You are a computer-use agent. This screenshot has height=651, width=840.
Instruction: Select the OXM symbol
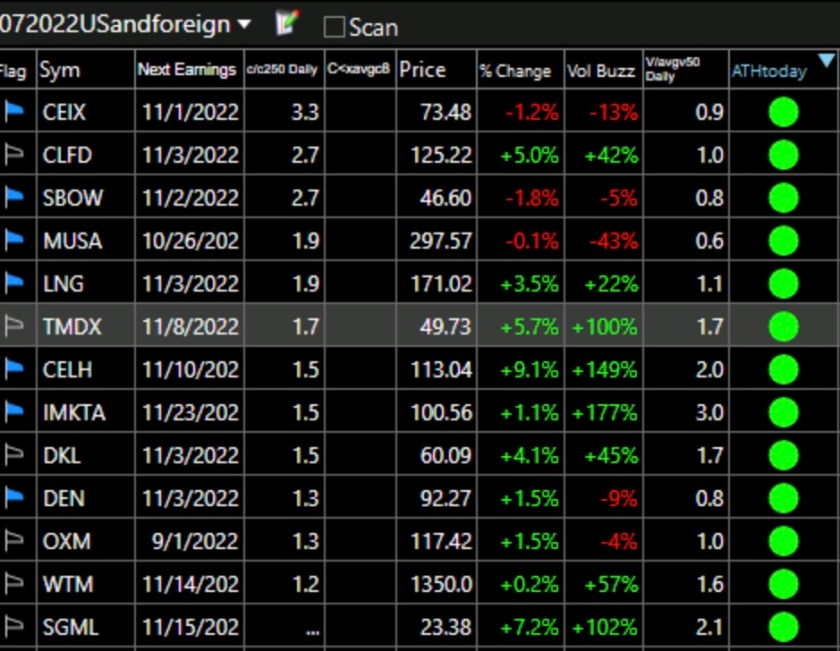coord(66,541)
